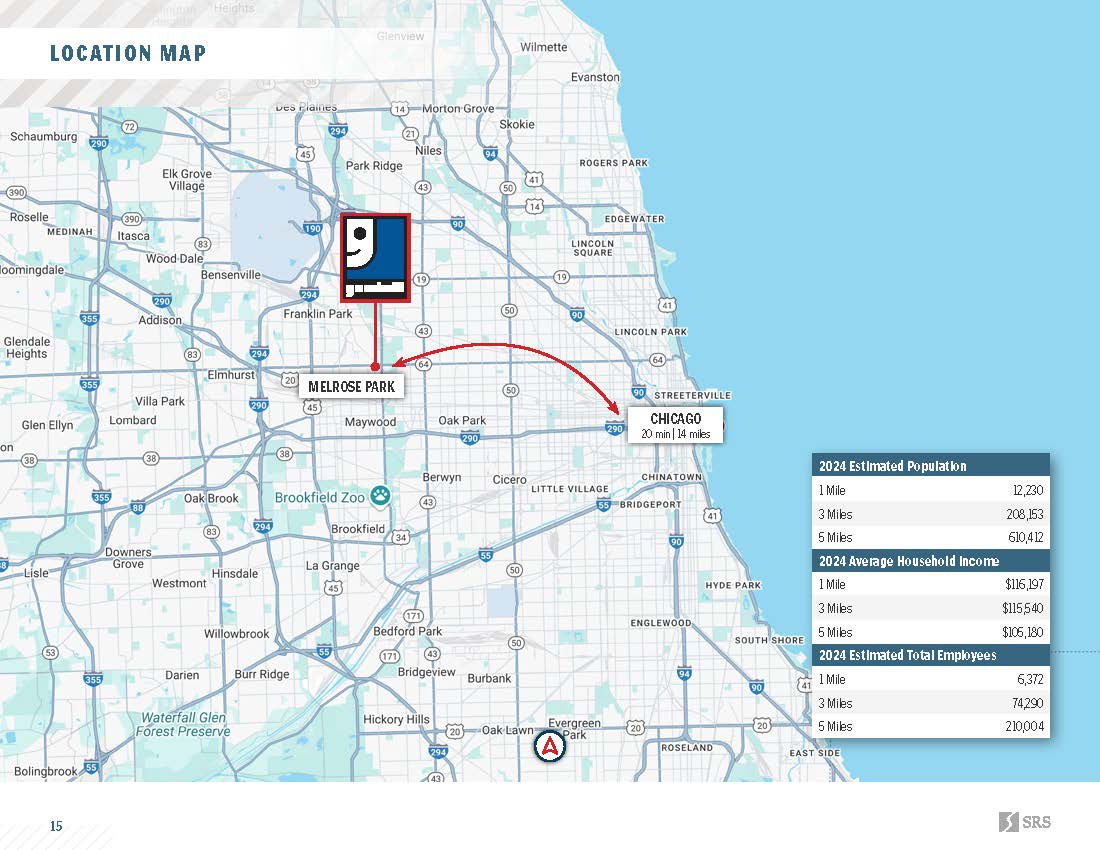Click the ROGERS PARK label

click(x=614, y=163)
